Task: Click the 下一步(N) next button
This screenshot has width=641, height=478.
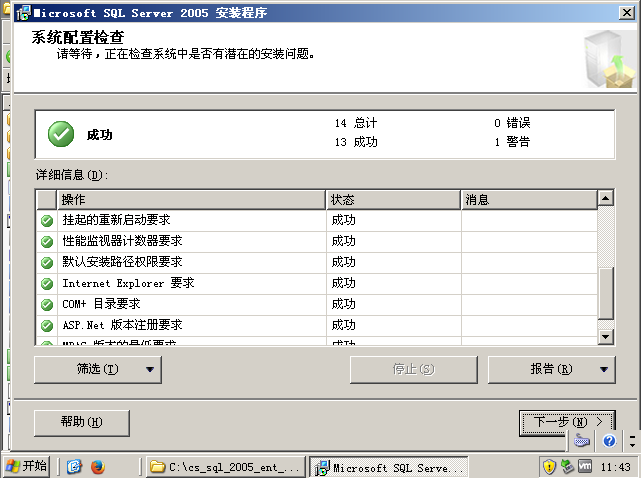Action: point(567,422)
